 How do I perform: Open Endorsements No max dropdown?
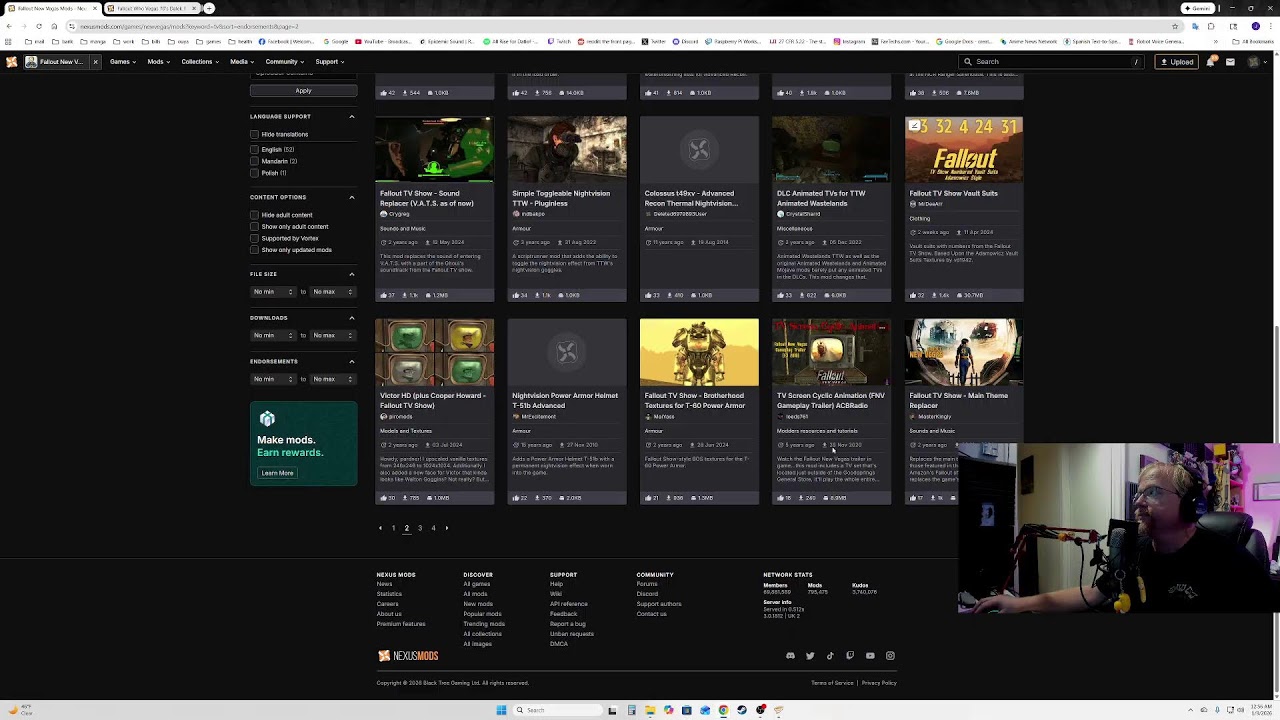[333, 379]
